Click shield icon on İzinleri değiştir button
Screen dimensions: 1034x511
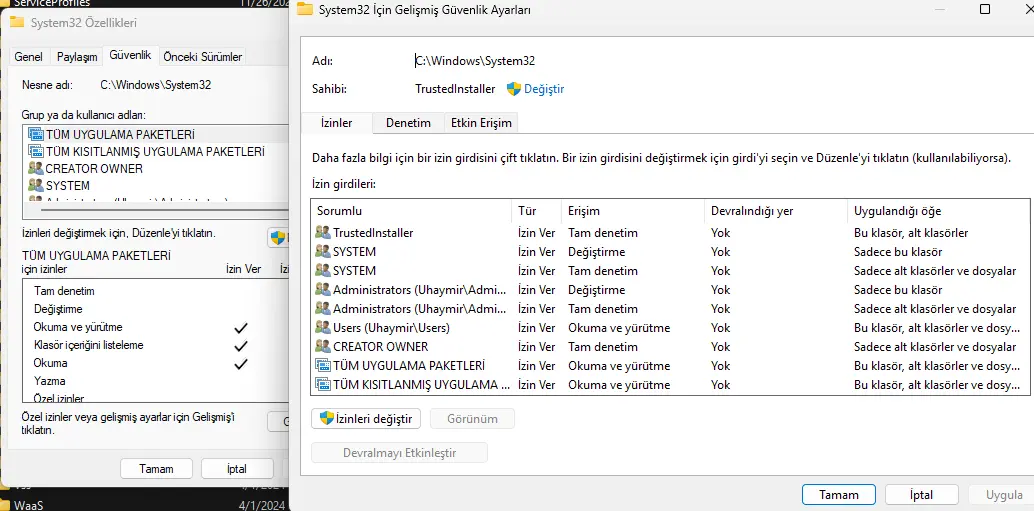click(326, 418)
